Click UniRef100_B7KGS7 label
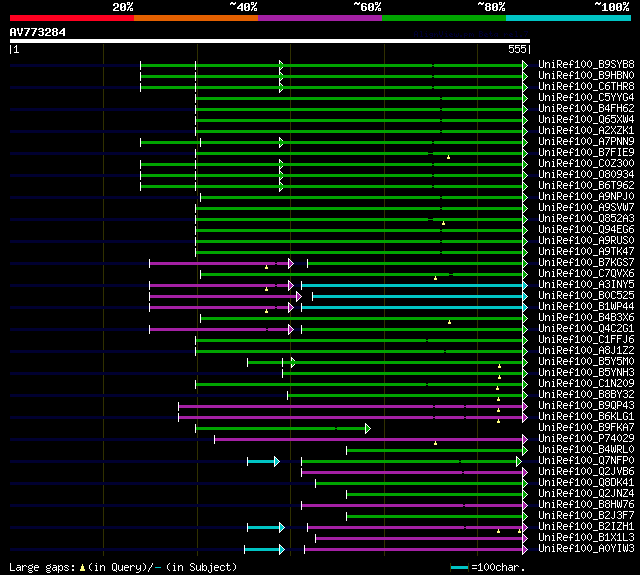The image size is (640, 575). coord(586,263)
